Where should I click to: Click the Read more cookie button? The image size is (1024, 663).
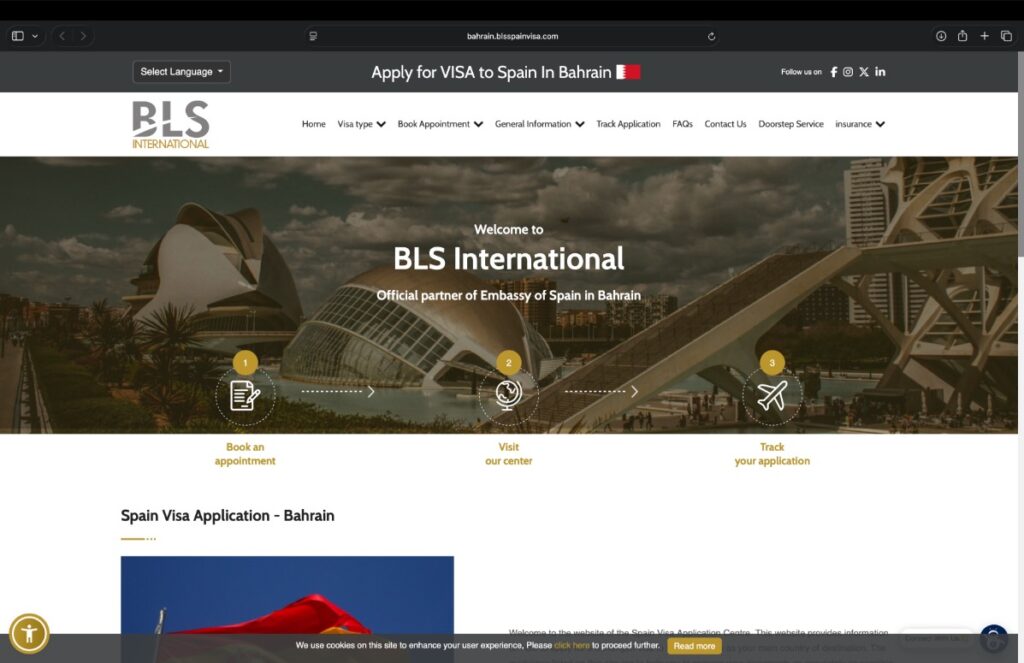pyautogui.click(x=694, y=646)
